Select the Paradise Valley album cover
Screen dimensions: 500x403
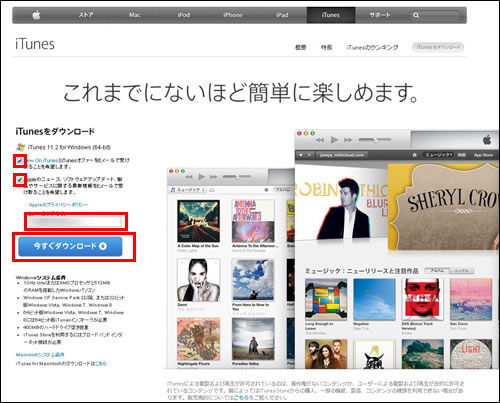click(x=253, y=339)
